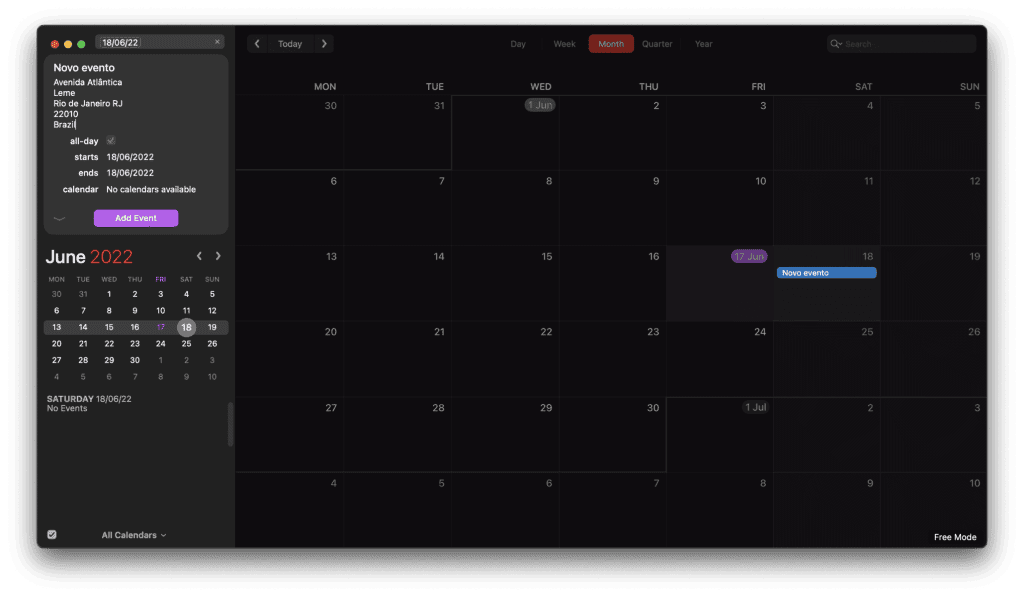The width and height of the screenshot is (1024, 597).
Task: Click the Novo evento title field
Action: click(84, 67)
